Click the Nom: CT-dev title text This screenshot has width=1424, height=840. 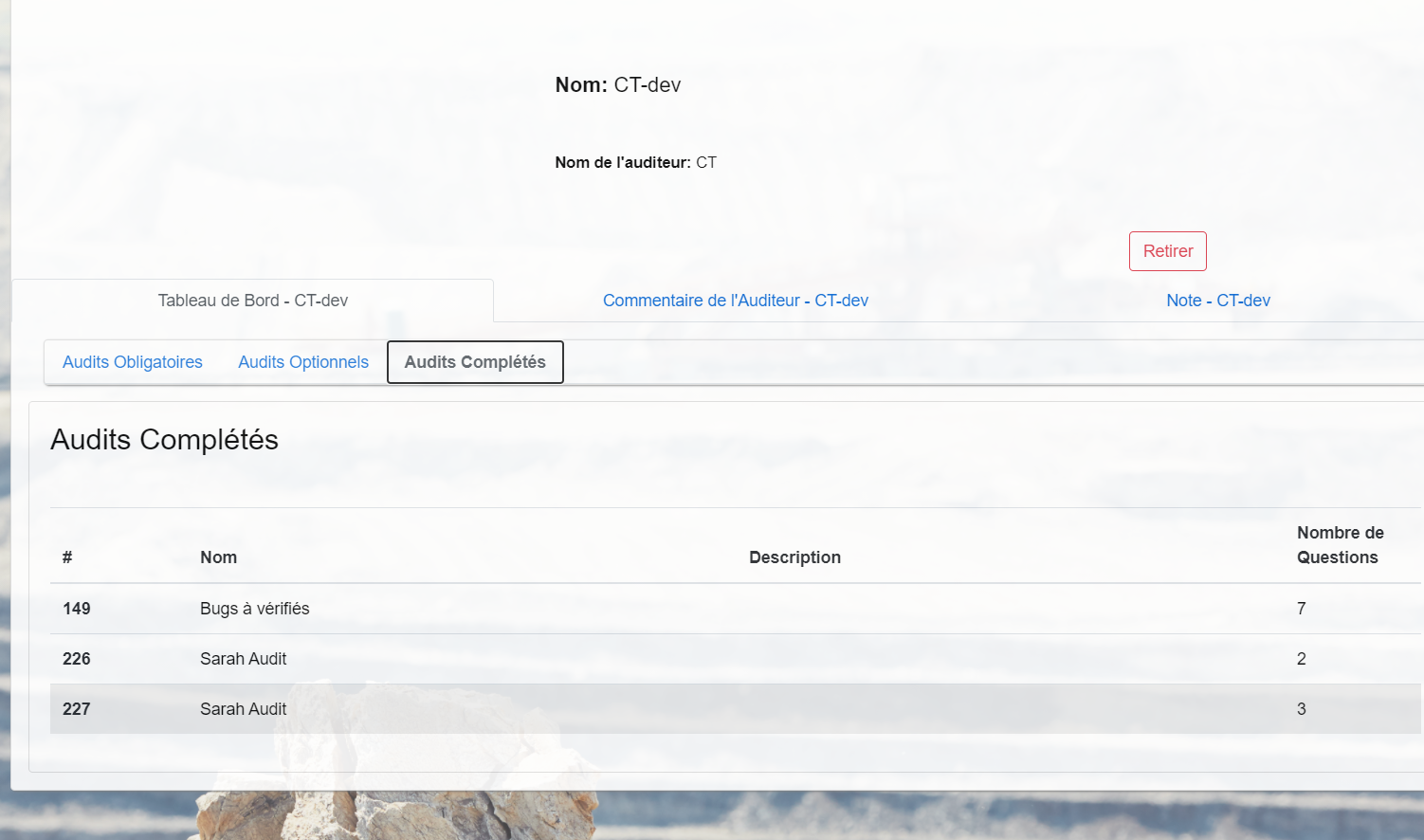pos(617,85)
